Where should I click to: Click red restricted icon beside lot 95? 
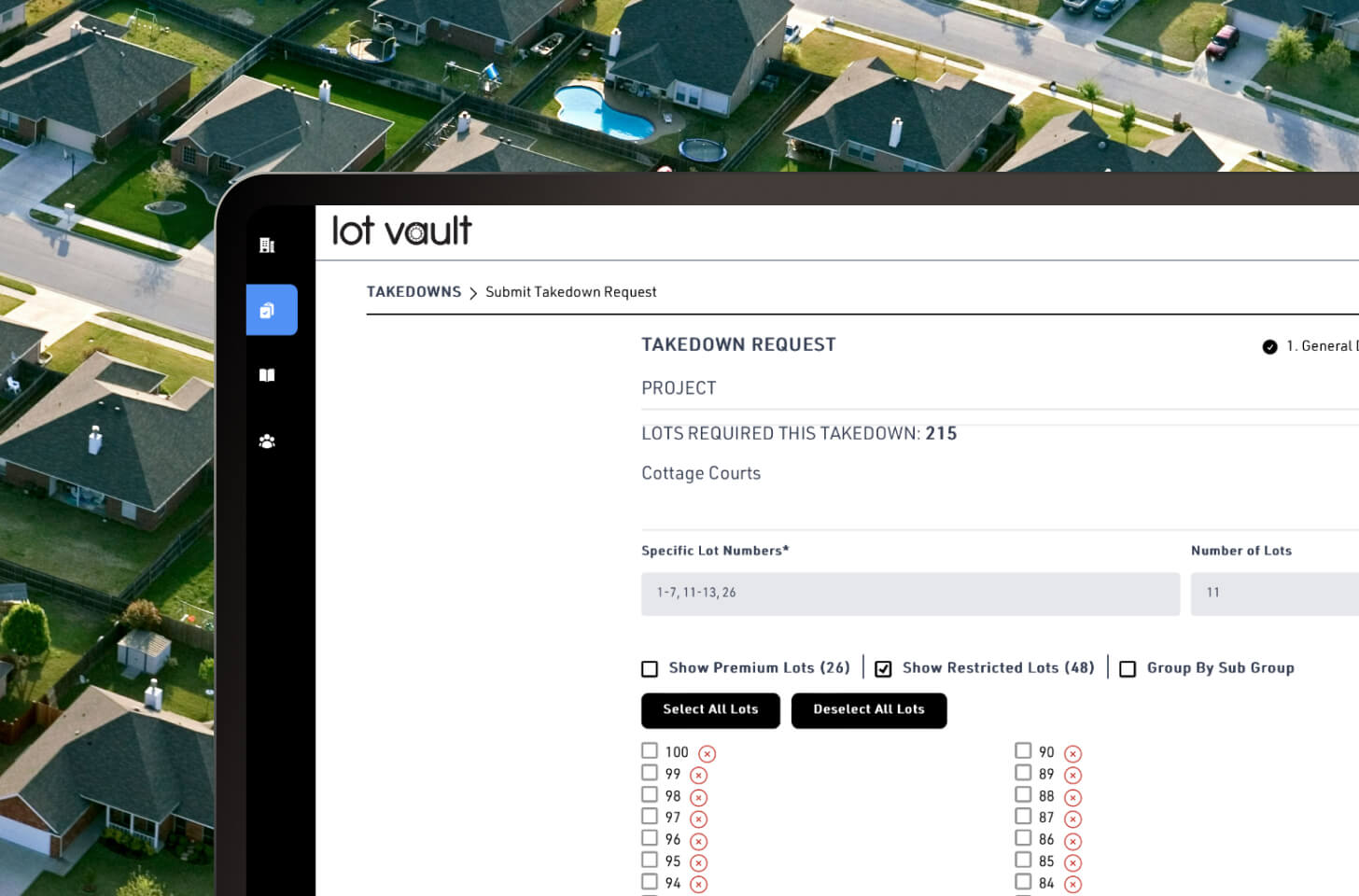[699, 862]
